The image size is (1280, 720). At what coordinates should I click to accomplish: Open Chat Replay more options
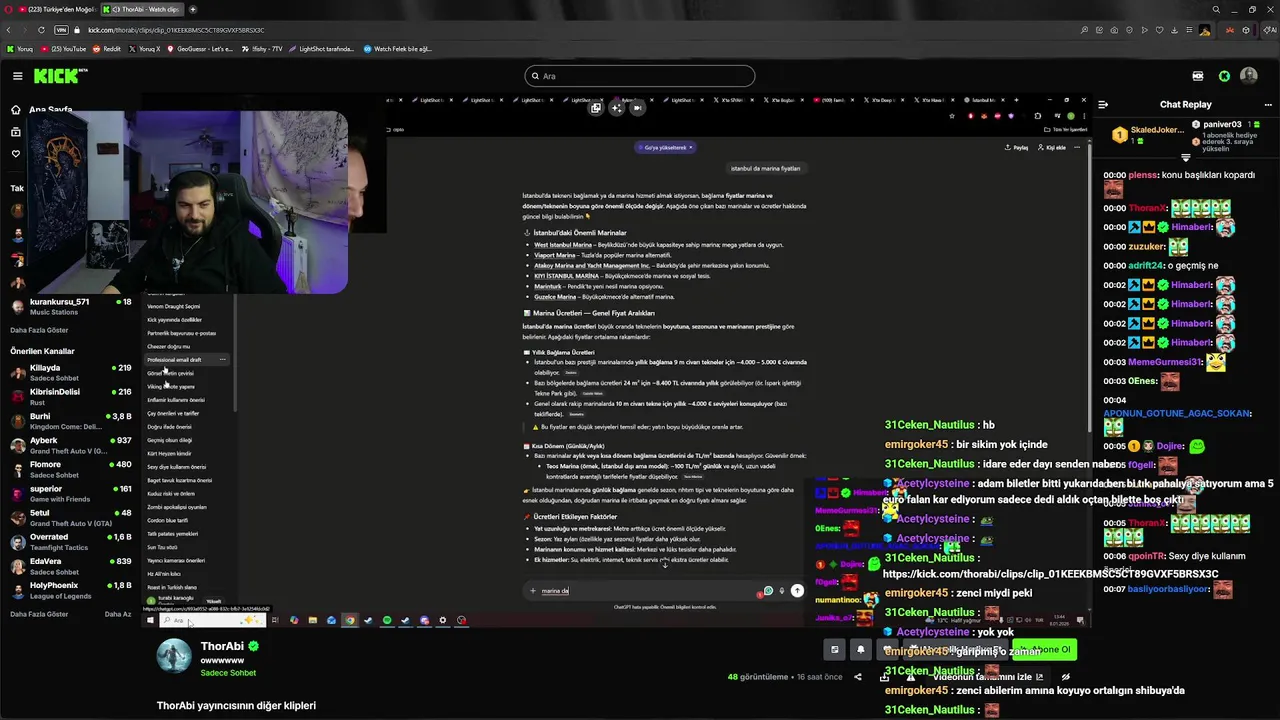point(1268,104)
